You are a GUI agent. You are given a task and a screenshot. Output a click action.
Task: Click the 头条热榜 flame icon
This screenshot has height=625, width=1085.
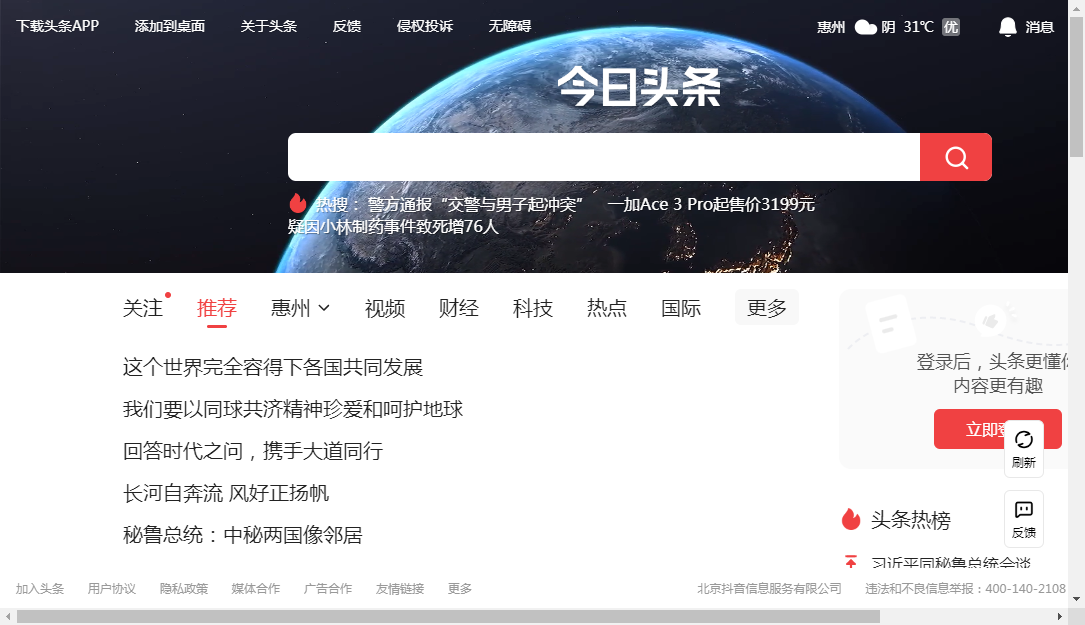point(851,519)
